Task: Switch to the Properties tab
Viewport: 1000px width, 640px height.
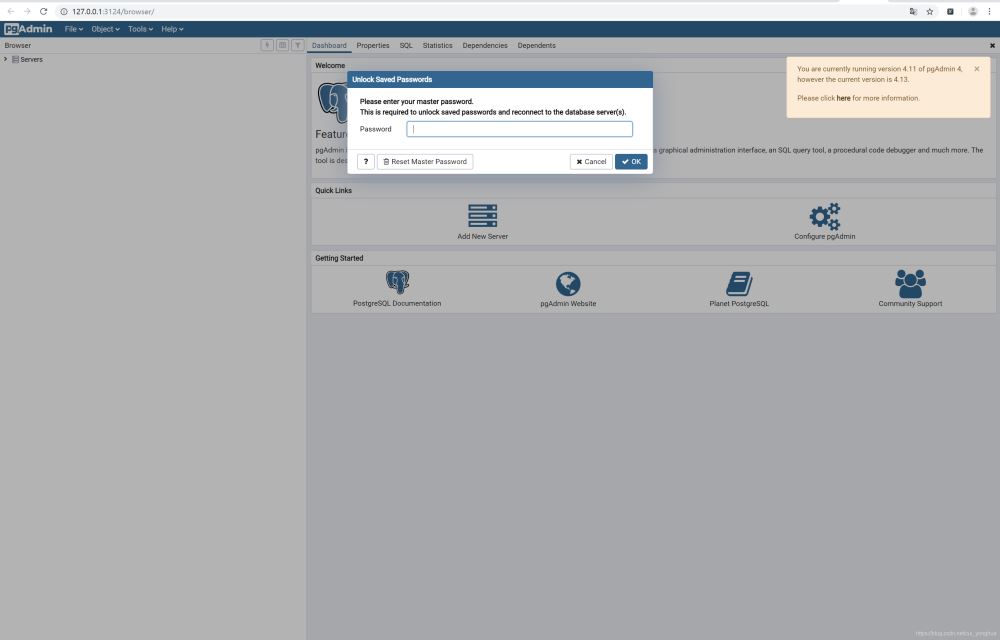Action: coord(373,45)
